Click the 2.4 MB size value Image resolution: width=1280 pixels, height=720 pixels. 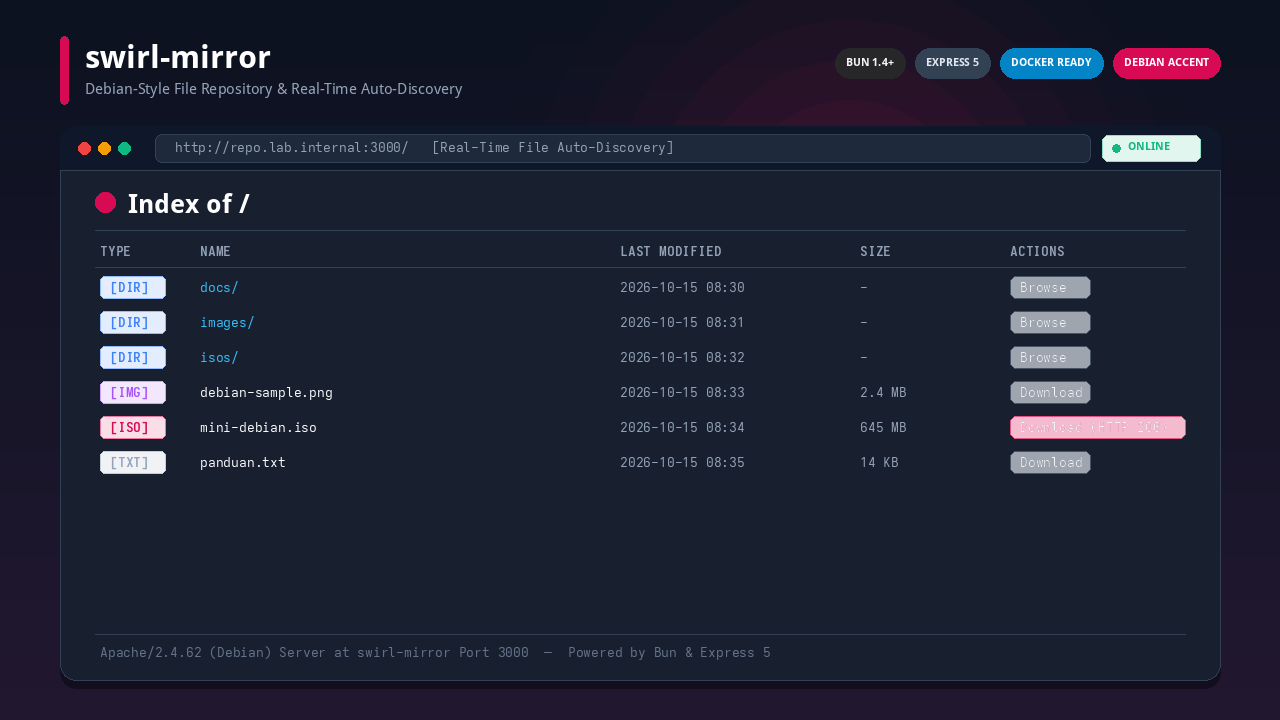click(883, 393)
